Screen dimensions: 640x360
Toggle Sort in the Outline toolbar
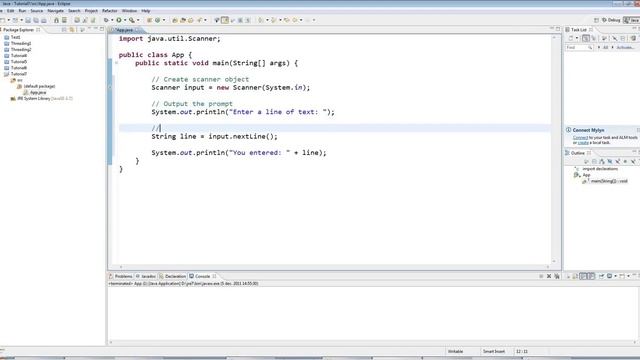602,162
